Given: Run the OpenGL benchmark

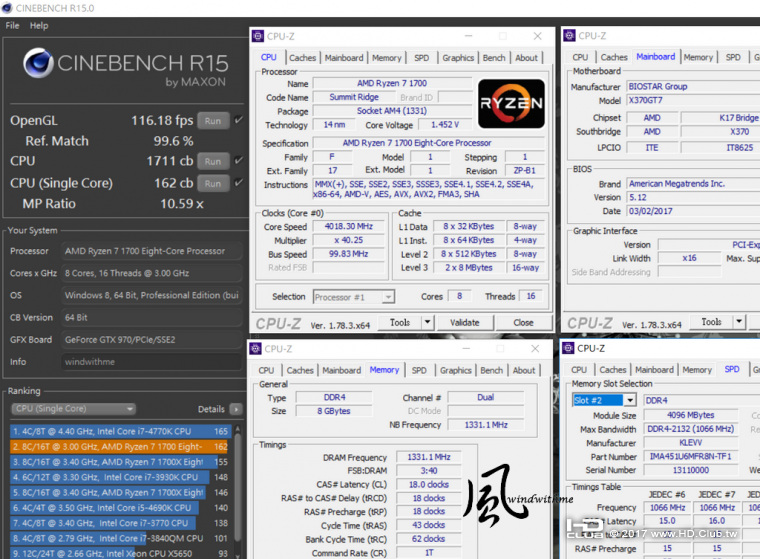Looking at the screenshot, I should point(212,121).
